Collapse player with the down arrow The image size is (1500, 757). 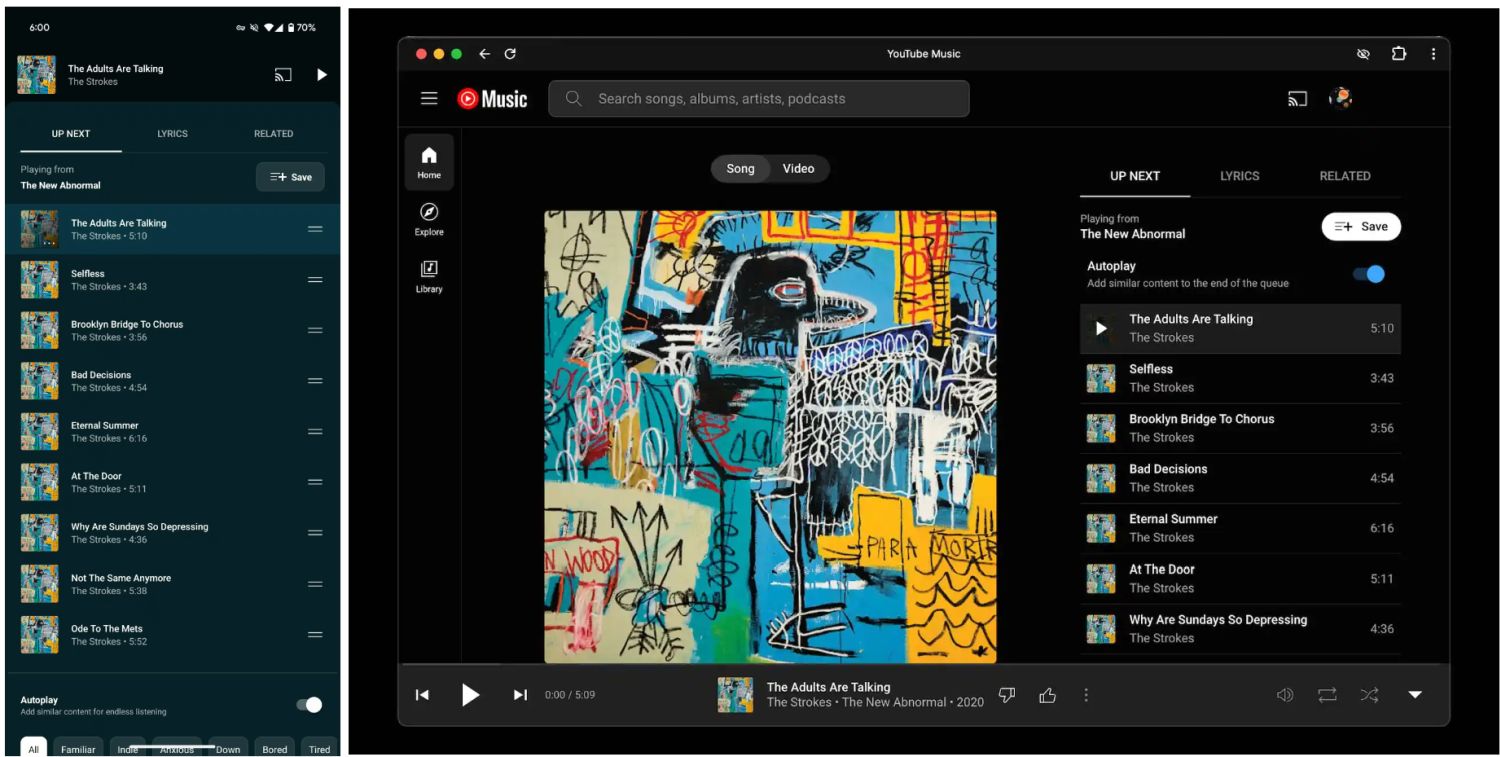tap(1415, 695)
